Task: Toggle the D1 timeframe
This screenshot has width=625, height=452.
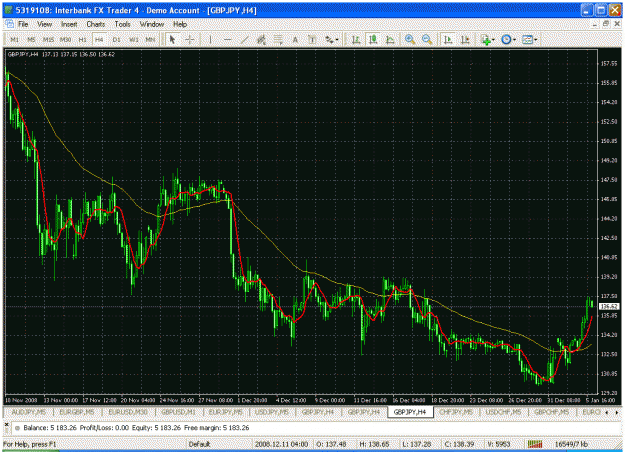Action: click(x=116, y=40)
